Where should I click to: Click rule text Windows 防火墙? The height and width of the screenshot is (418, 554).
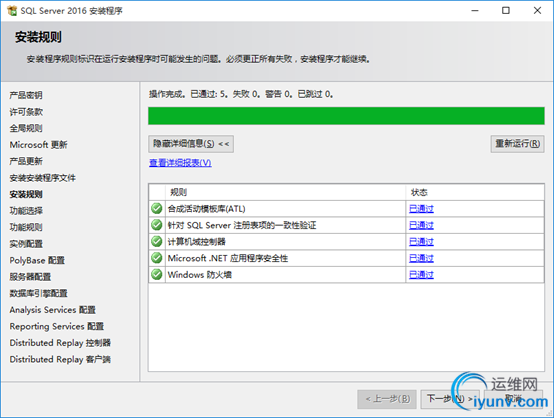(200, 275)
